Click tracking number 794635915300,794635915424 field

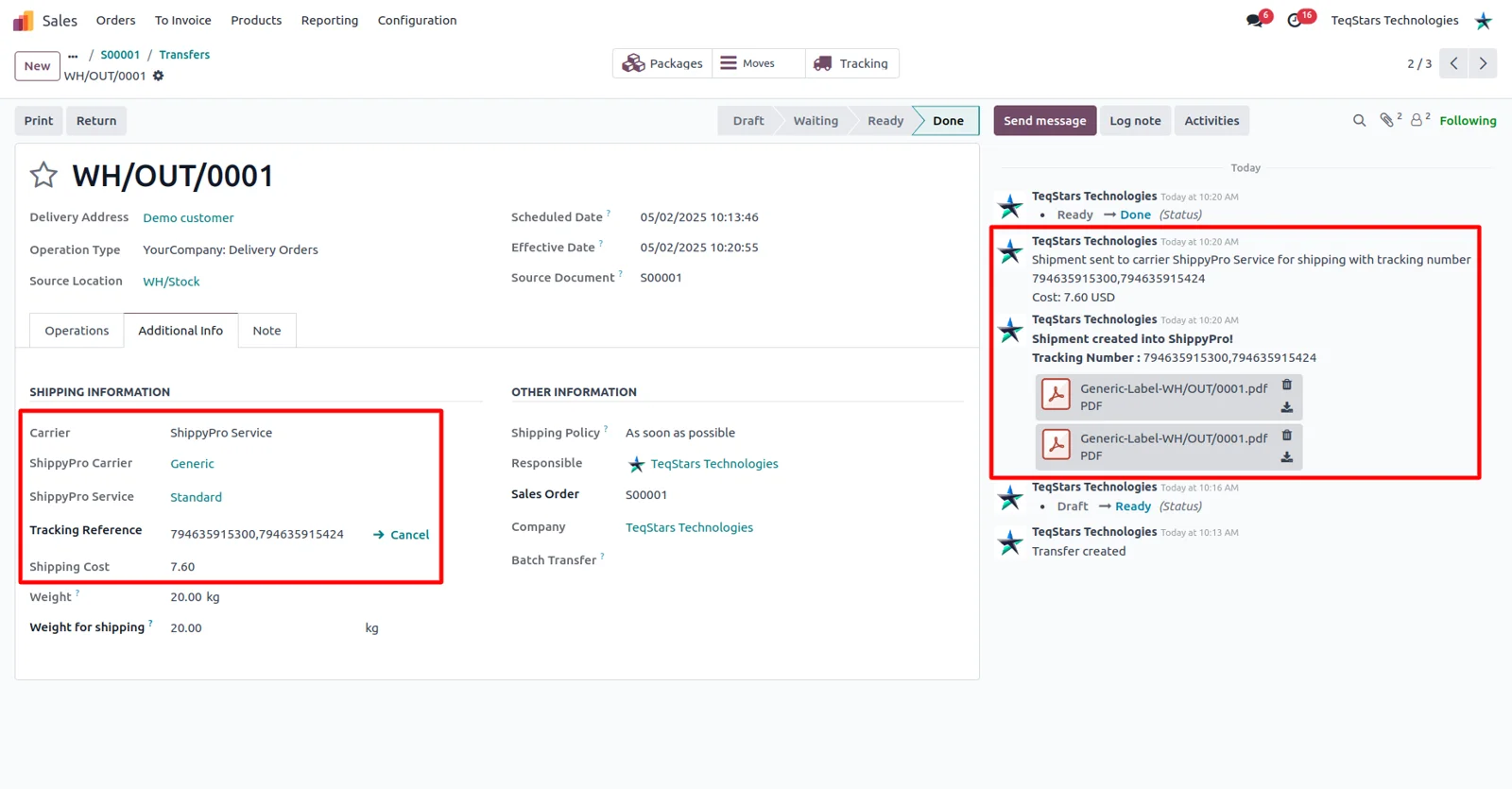tap(257, 534)
